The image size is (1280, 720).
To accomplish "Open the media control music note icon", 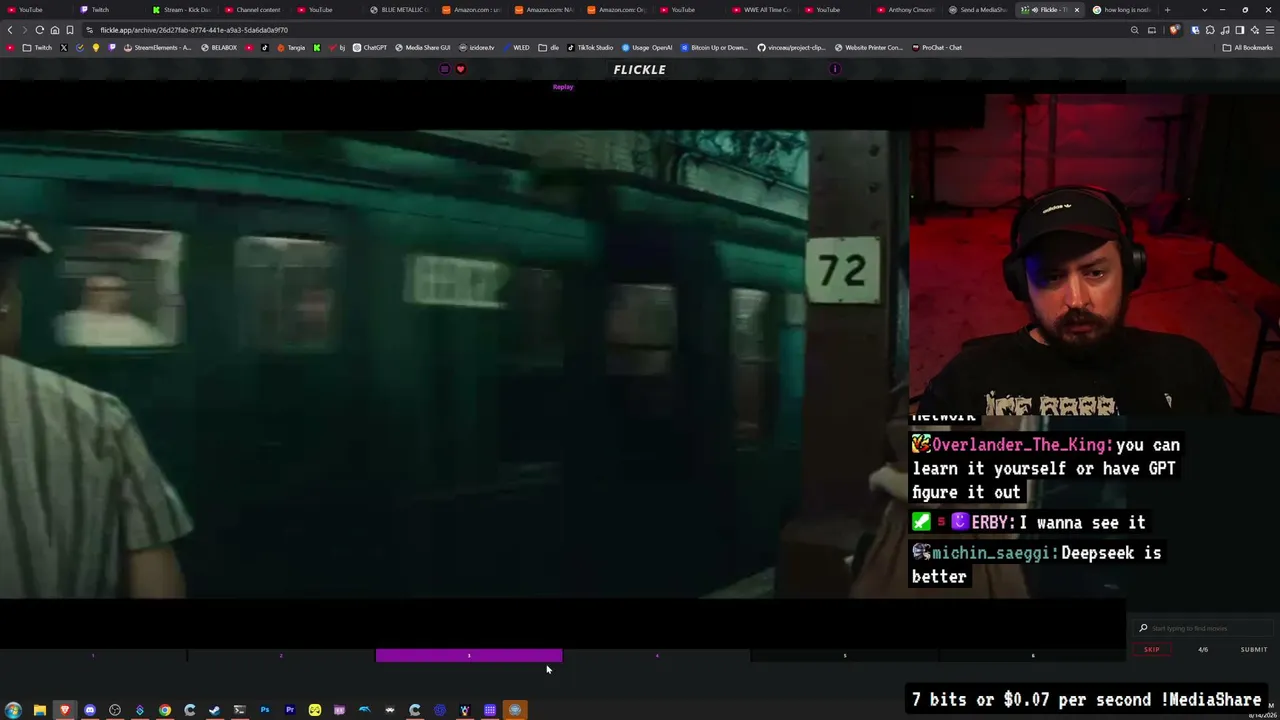I will [1225, 30].
